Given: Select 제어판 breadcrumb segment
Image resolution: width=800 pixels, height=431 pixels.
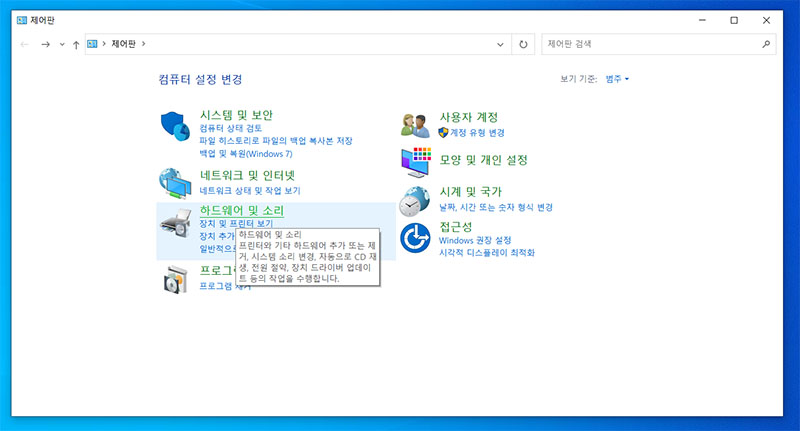Looking at the screenshot, I should point(123,44).
